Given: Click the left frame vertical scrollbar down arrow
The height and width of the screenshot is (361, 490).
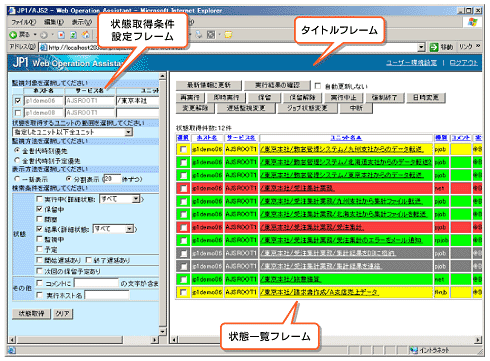Looking at the screenshot, I should (162, 331).
